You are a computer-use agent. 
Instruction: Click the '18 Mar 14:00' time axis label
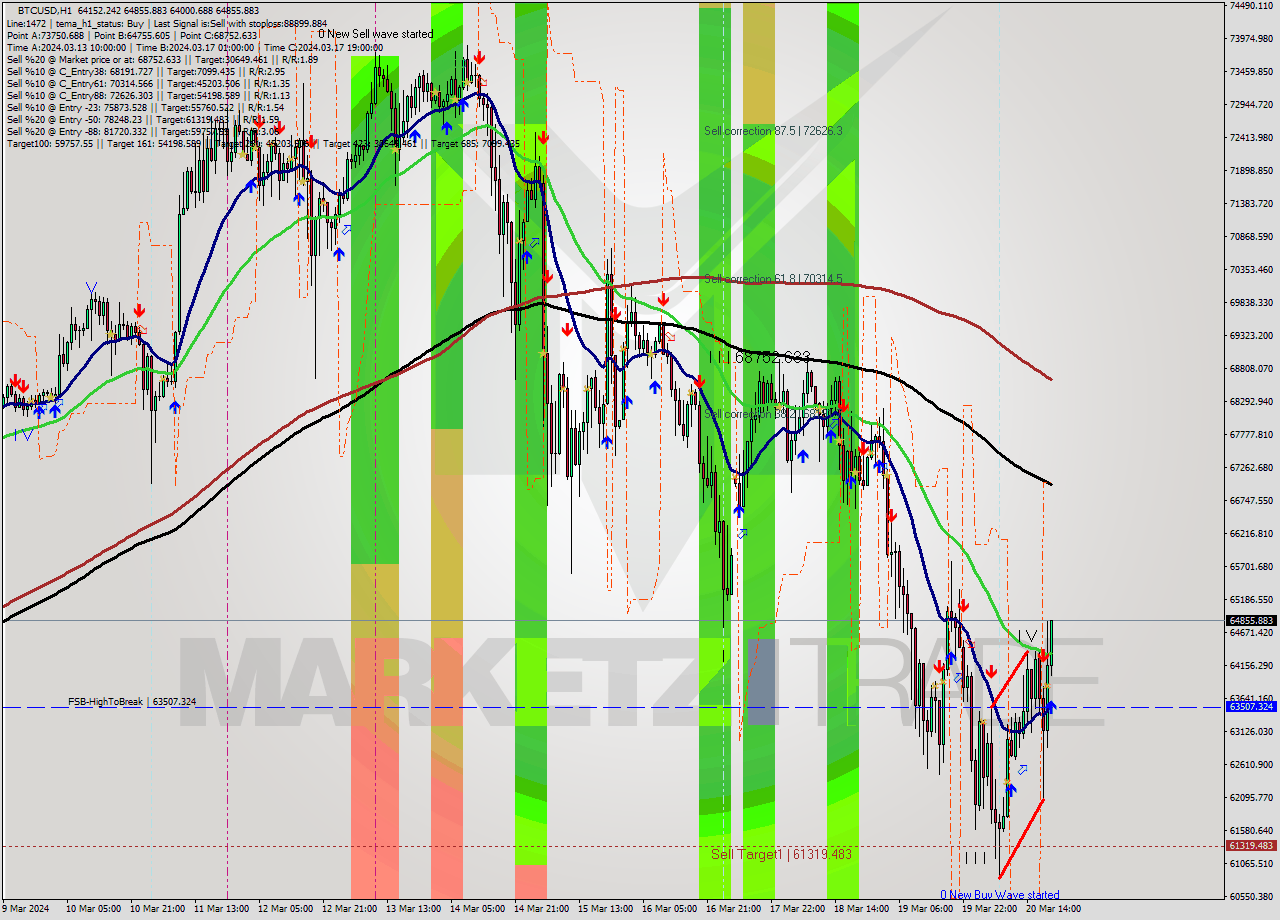(x=863, y=909)
